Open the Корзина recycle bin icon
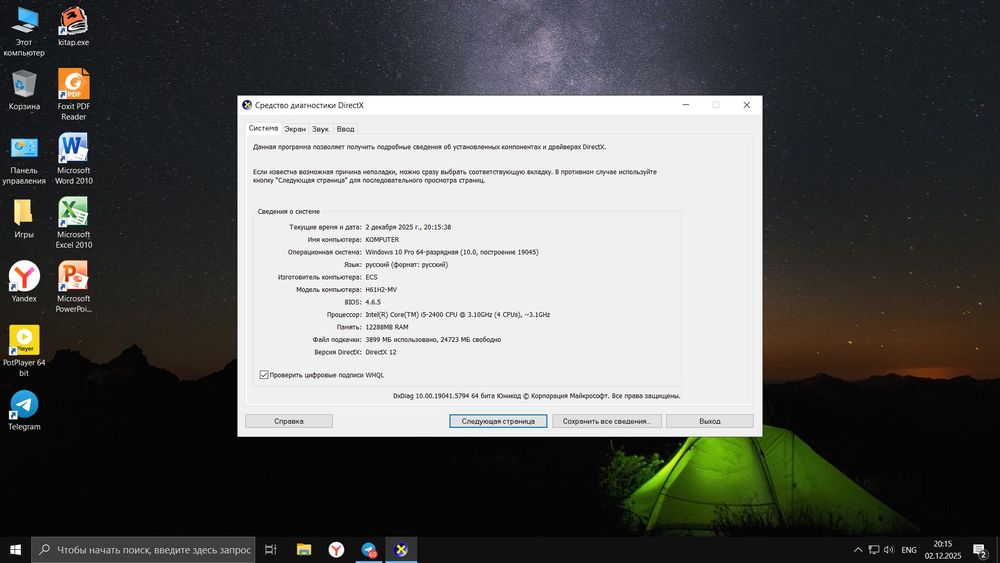 click(24, 90)
